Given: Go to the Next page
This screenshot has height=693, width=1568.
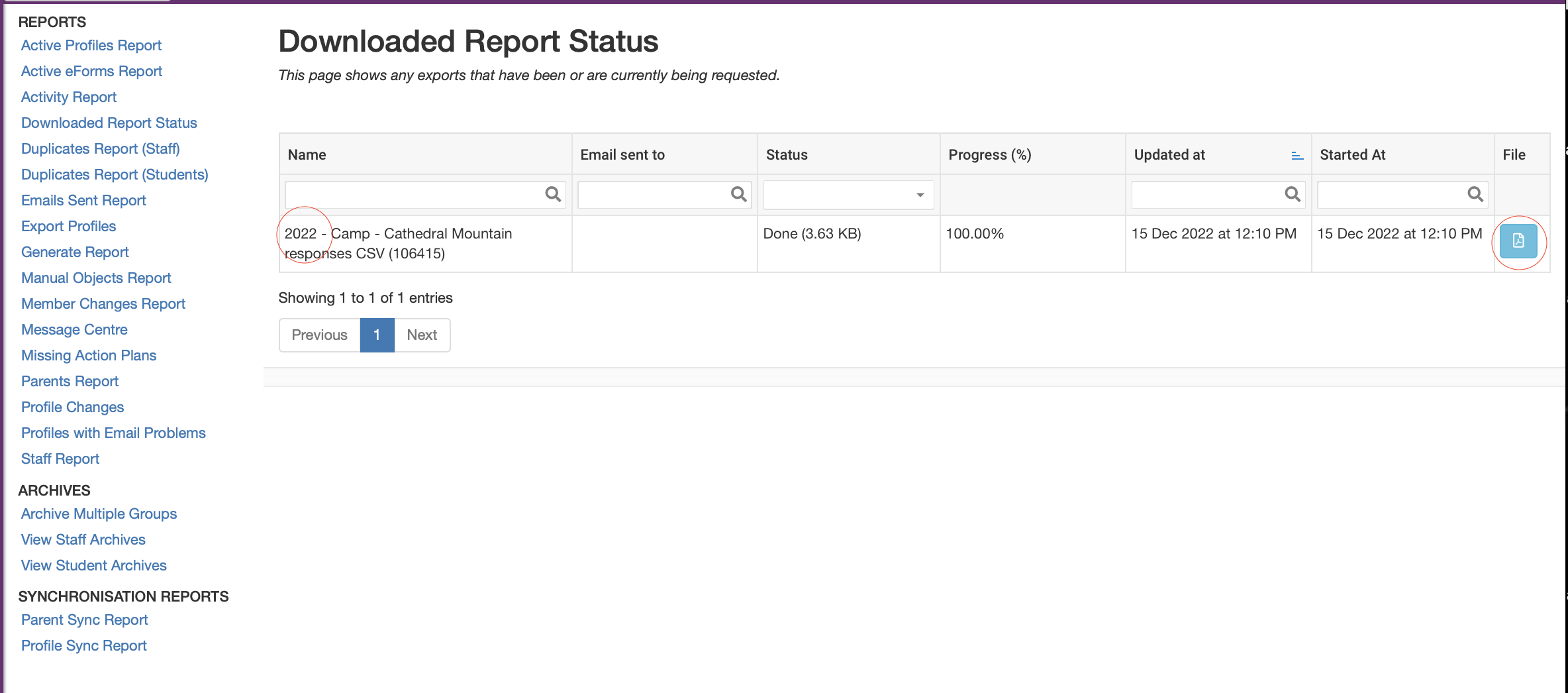Looking at the screenshot, I should (422, 335).
